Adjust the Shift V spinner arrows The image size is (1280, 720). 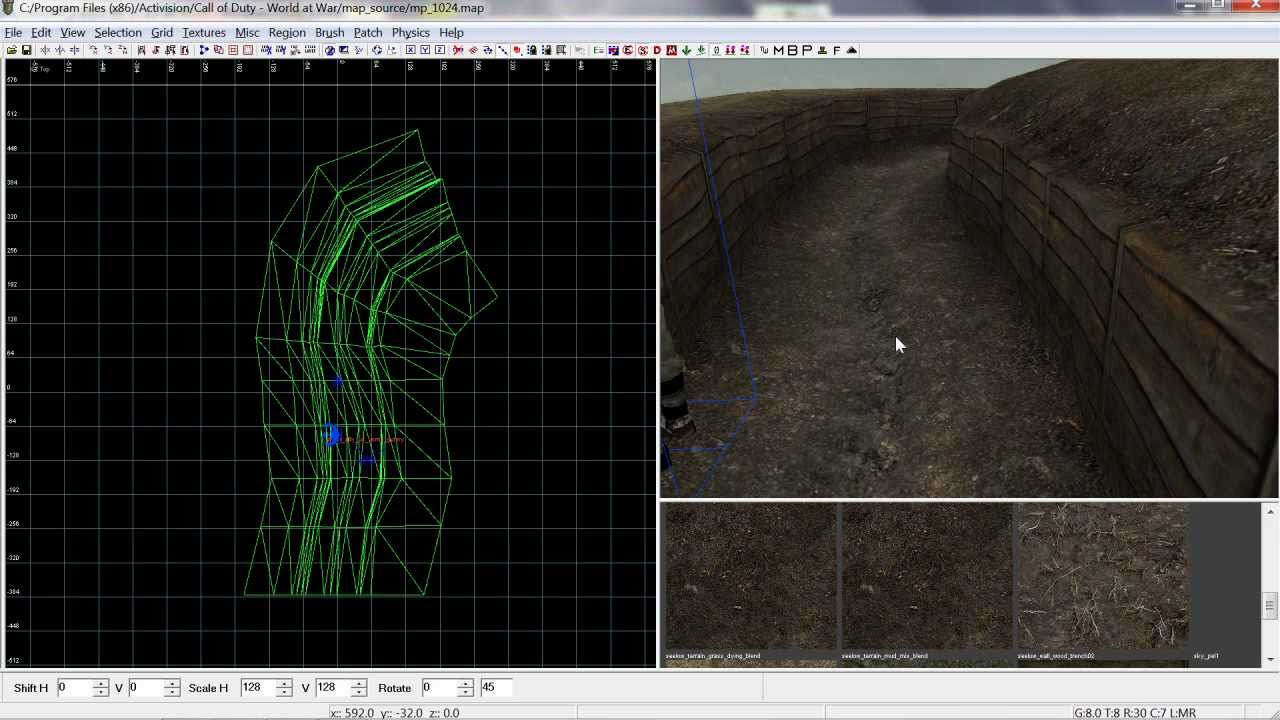click(172, 688)
